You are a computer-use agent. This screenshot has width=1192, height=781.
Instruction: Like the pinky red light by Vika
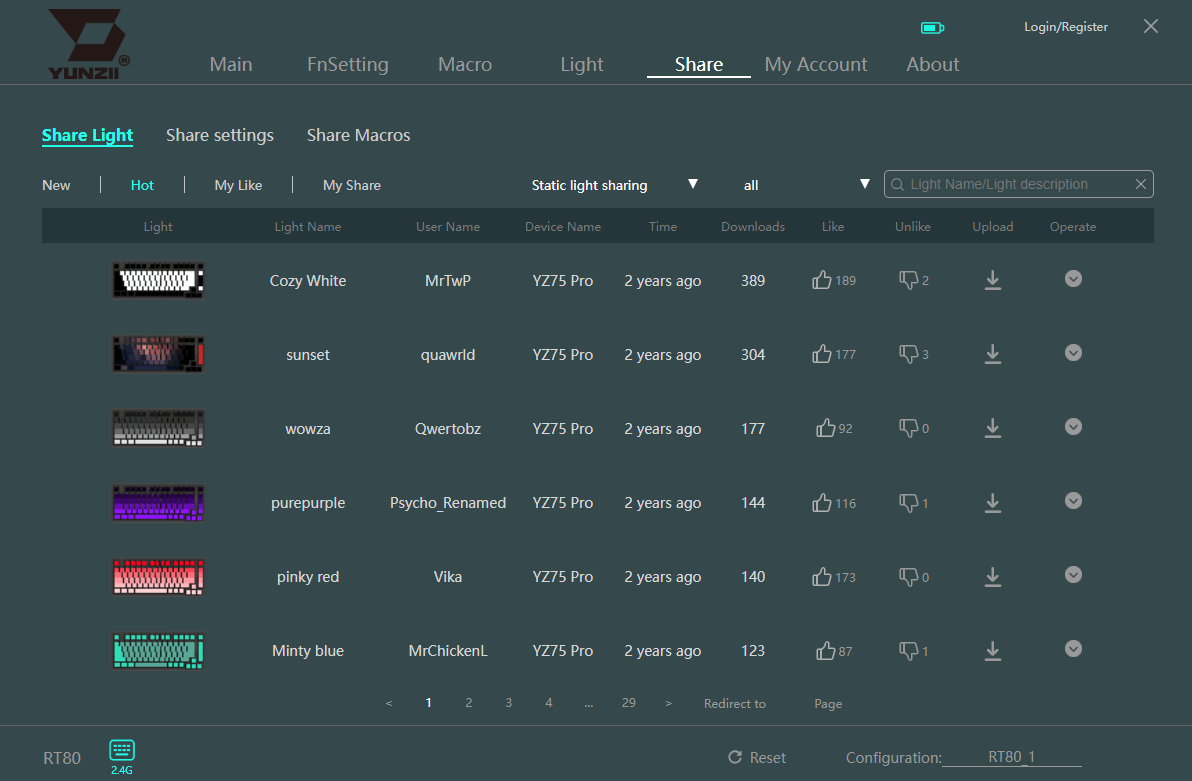click(x=823, y=576)
